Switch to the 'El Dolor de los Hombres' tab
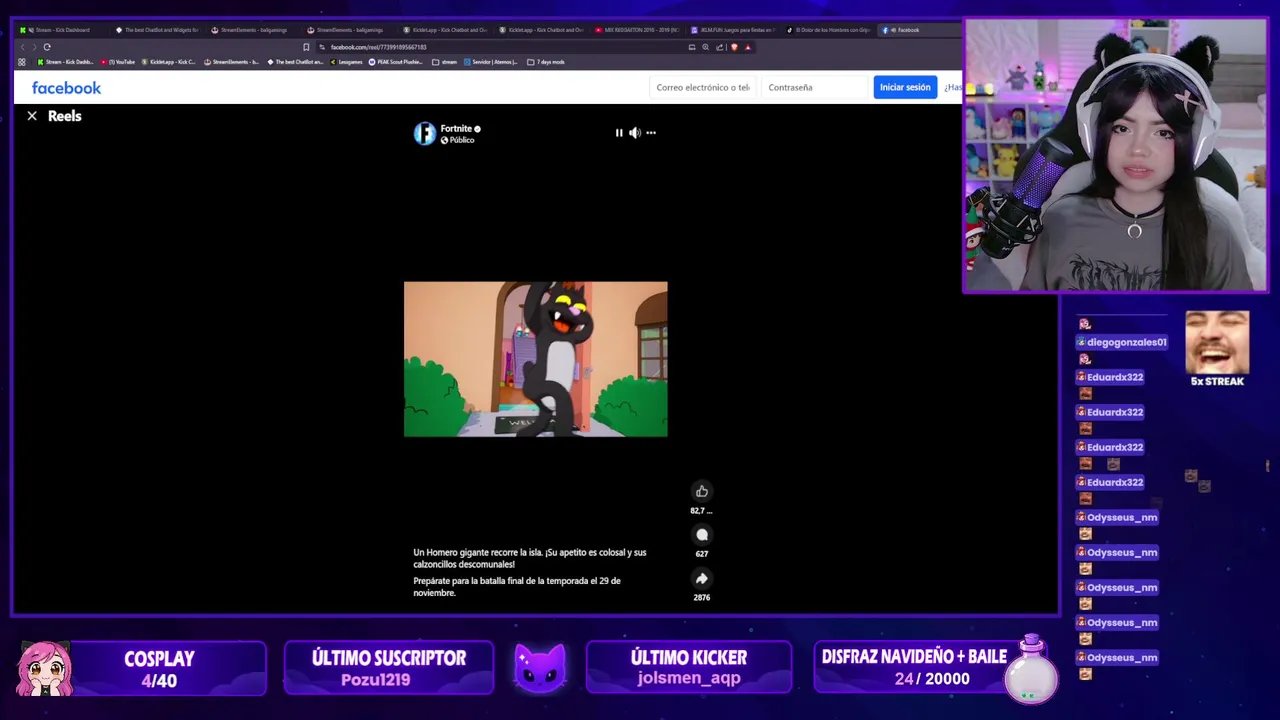Image resolution: width=1280 pixels, height=720 pixels. 828,30
